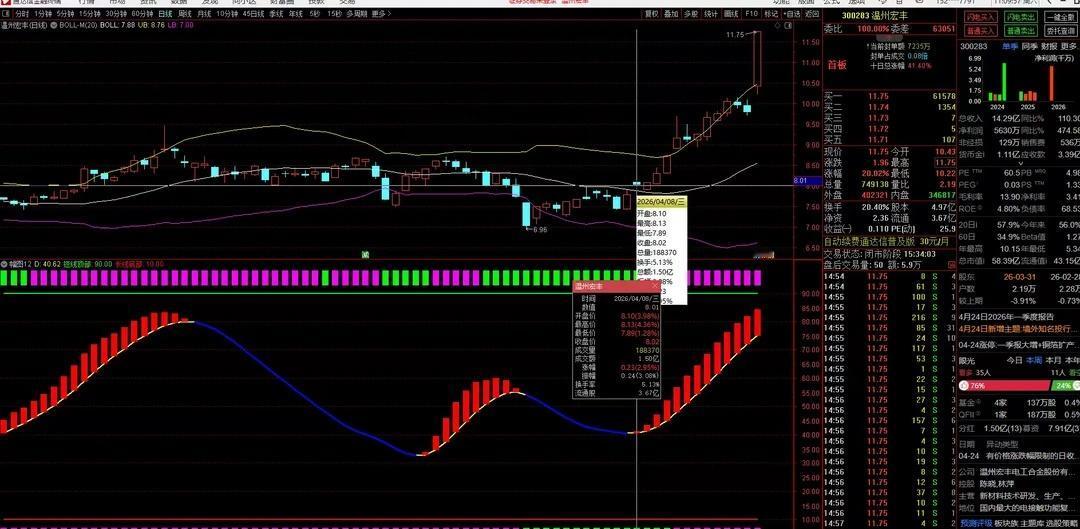The width and height of the screenshot is (1080, 529).
Task: Select the 15秒 timeframe
Action: [334, 13]
